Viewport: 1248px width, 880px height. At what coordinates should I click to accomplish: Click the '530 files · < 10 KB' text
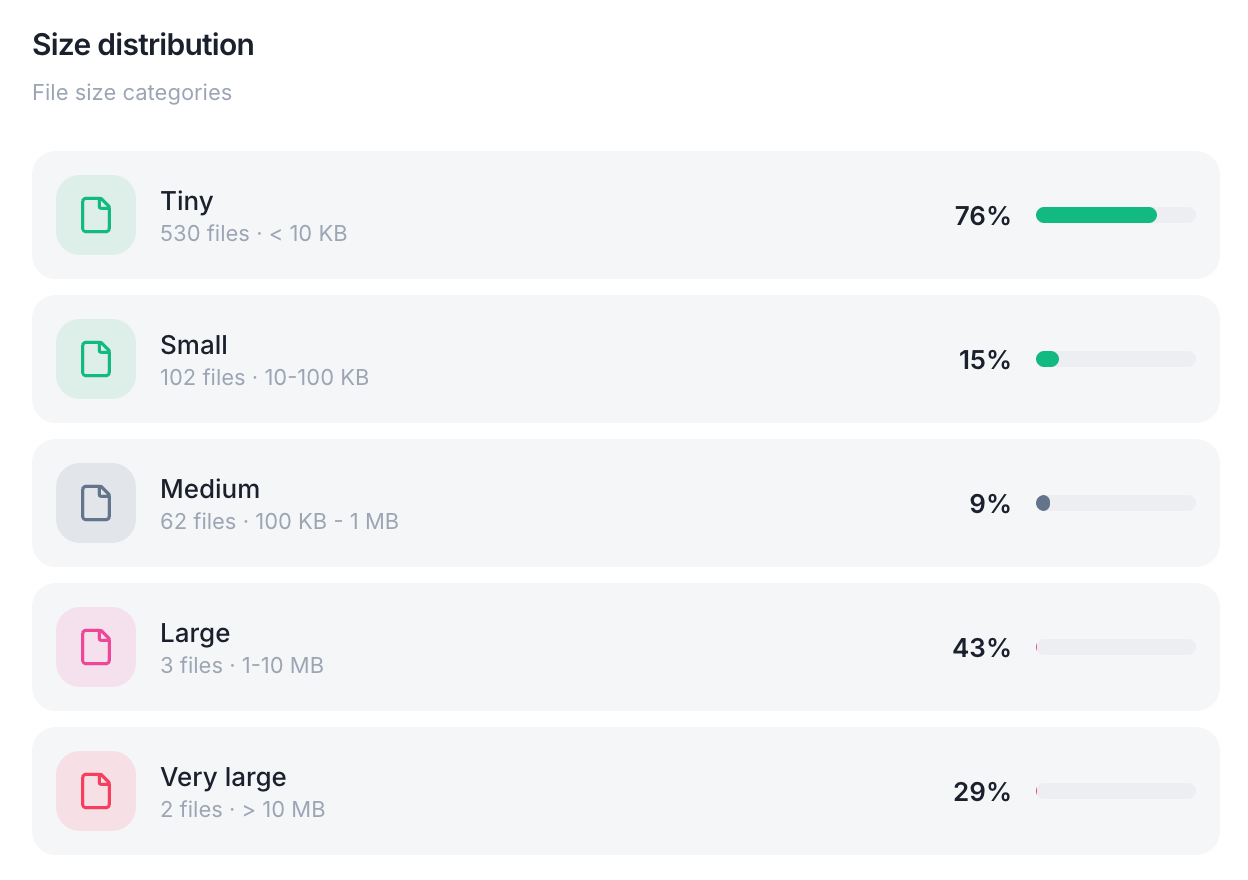click(254, 234)
